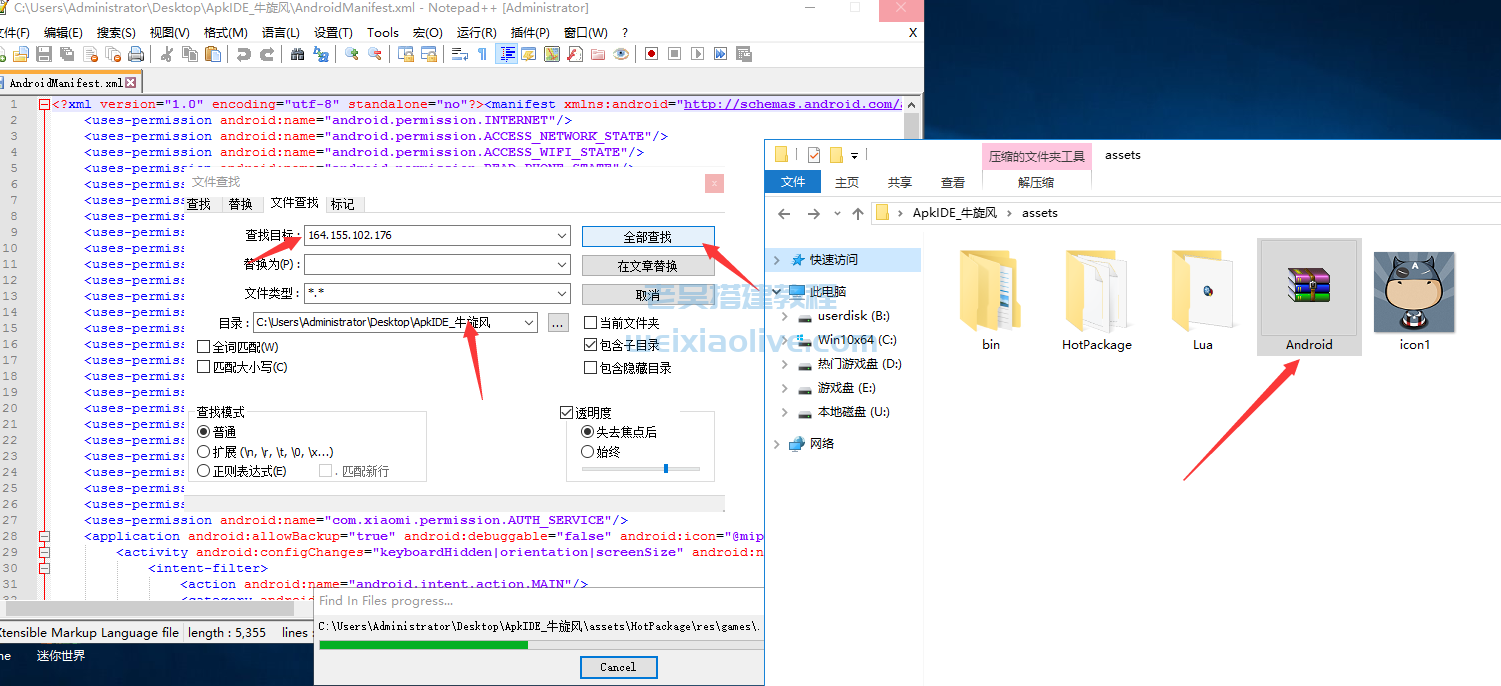Viewport: 1501px width, 686px height.
Task: Click the Zoom In magnifier icon
Action: point(352,54)
